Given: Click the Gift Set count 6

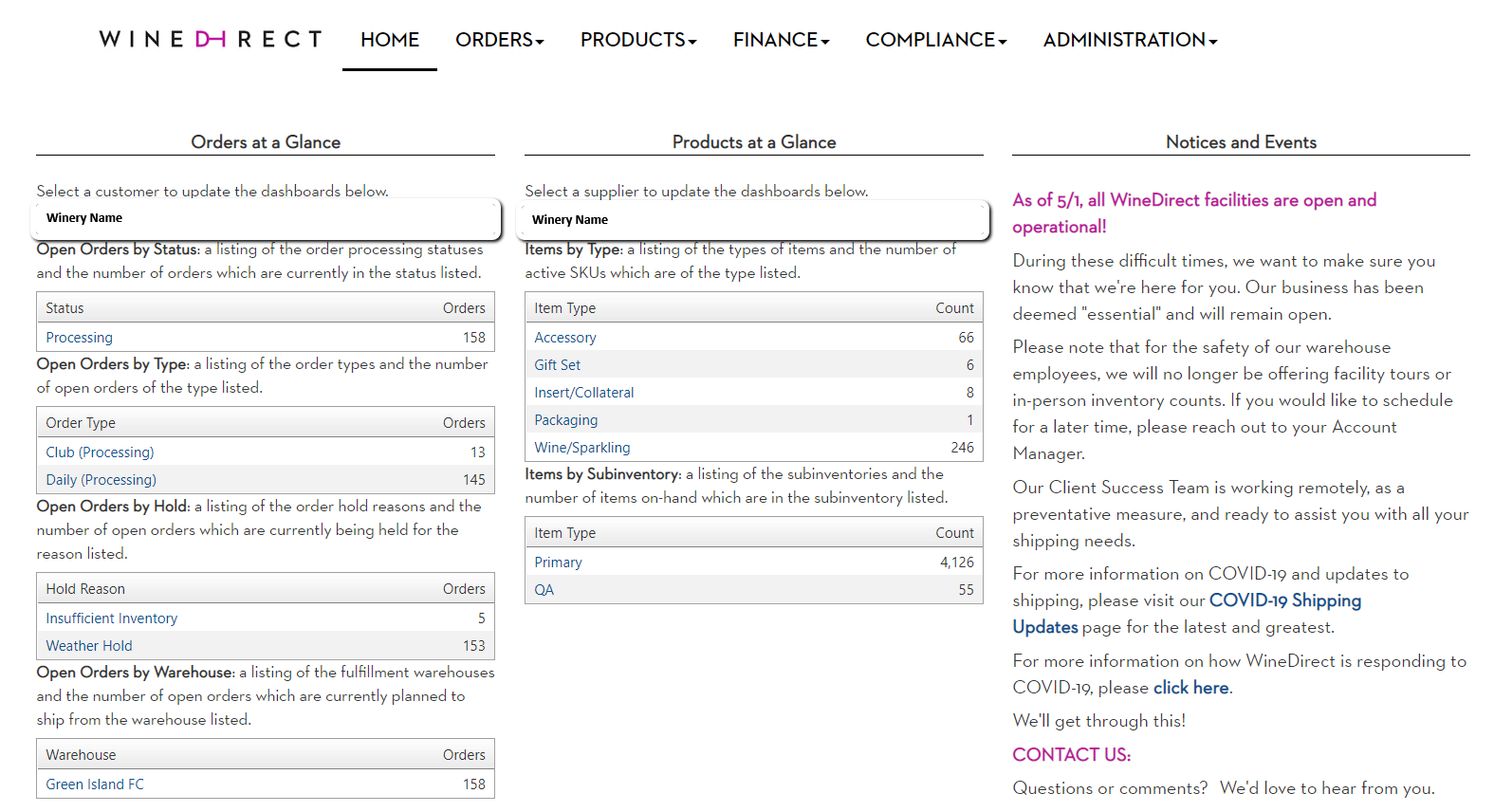Looking at the screenshot, I should (970, 365).
